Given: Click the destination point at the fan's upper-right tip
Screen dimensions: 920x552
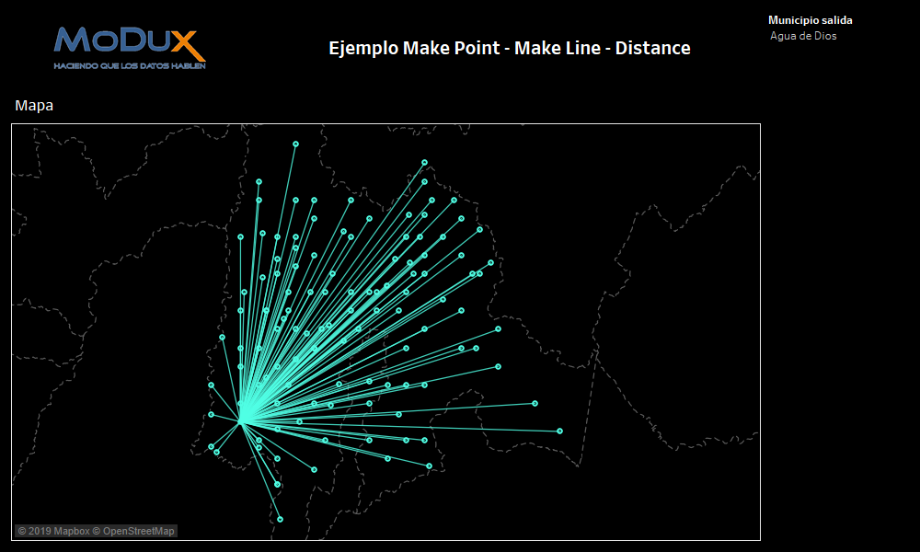Looking at the screenshot, I should [424, 162].
